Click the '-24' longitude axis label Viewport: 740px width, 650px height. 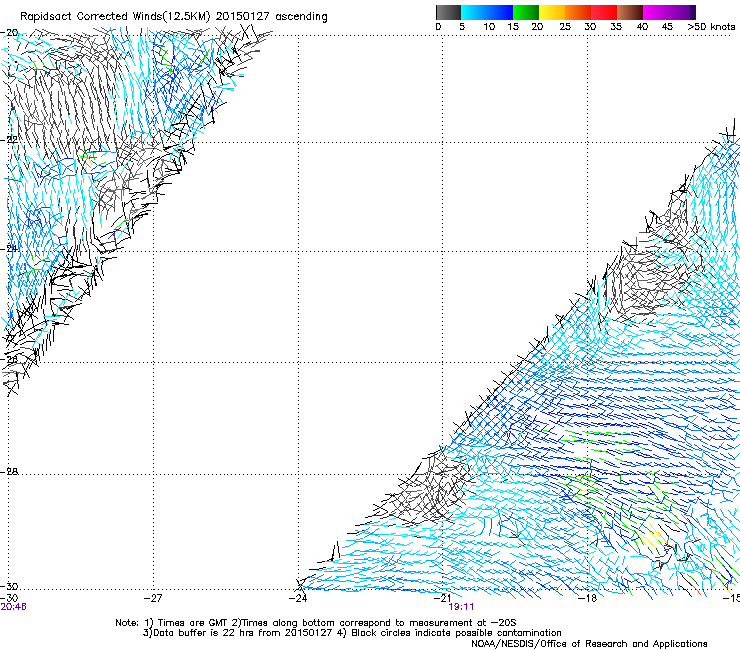(298, 598)
